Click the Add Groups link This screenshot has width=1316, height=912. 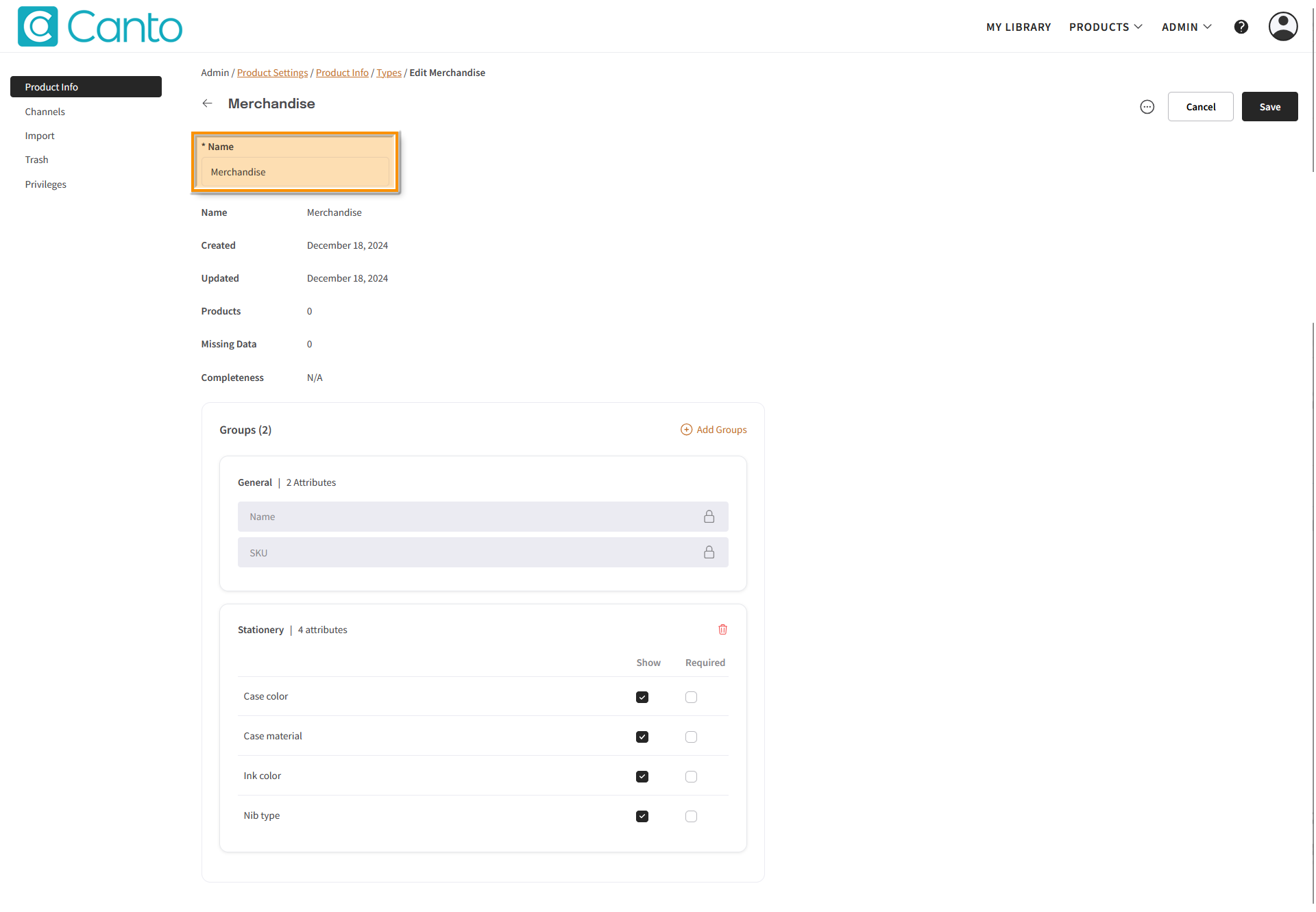(x=714, y=430)
